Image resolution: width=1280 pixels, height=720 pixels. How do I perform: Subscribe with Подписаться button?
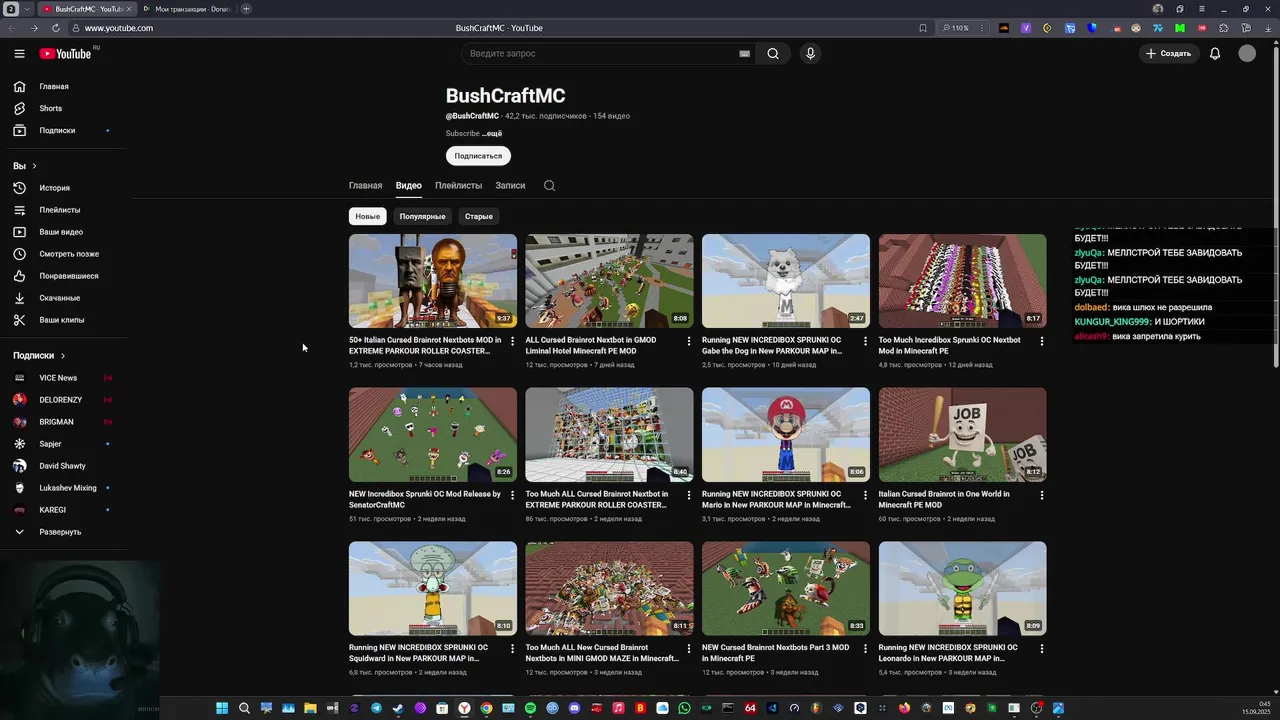[478, 156]
